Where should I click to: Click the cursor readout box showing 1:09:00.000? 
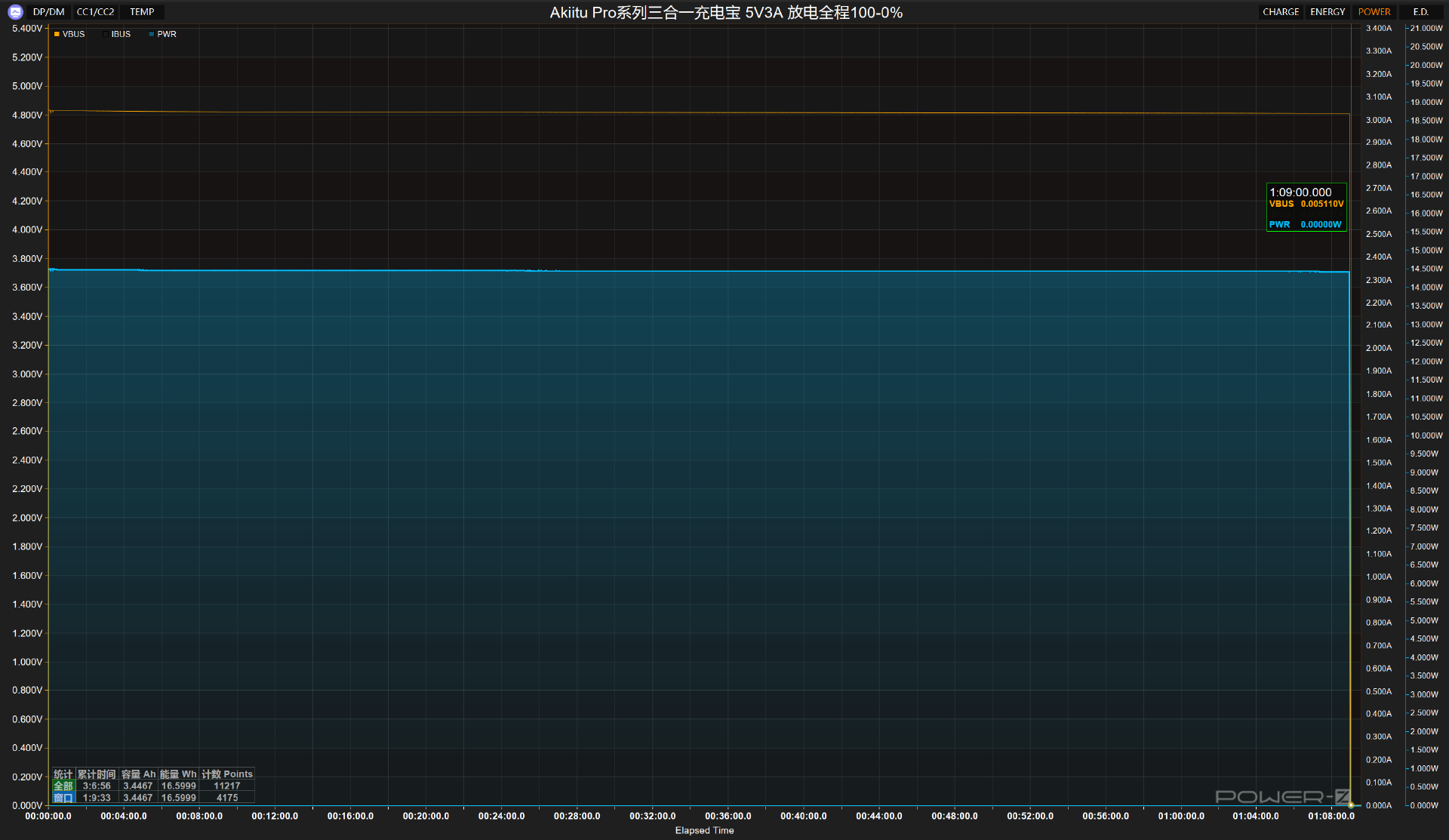pos(1306,207)
